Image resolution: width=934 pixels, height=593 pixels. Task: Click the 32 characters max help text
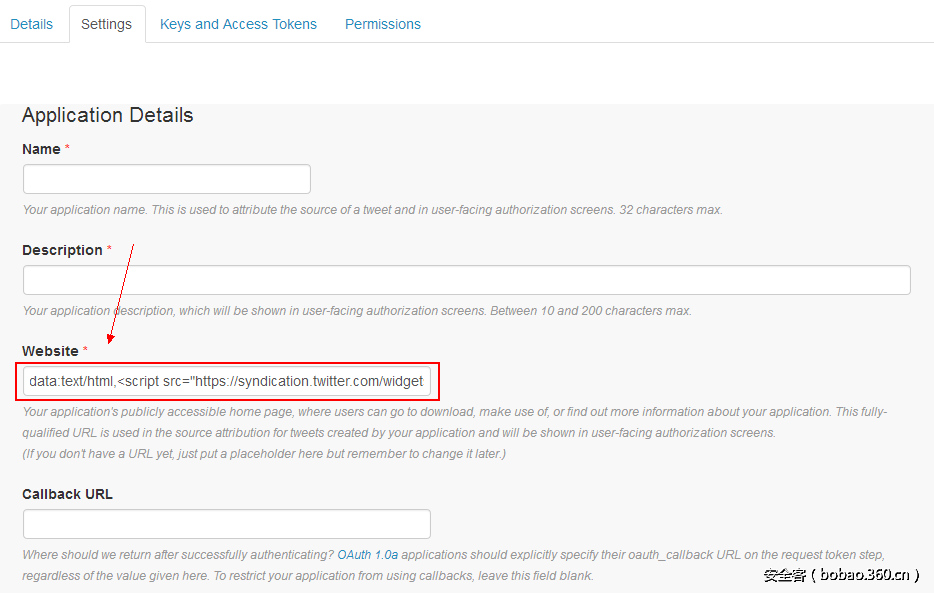[x=372, y=210]
